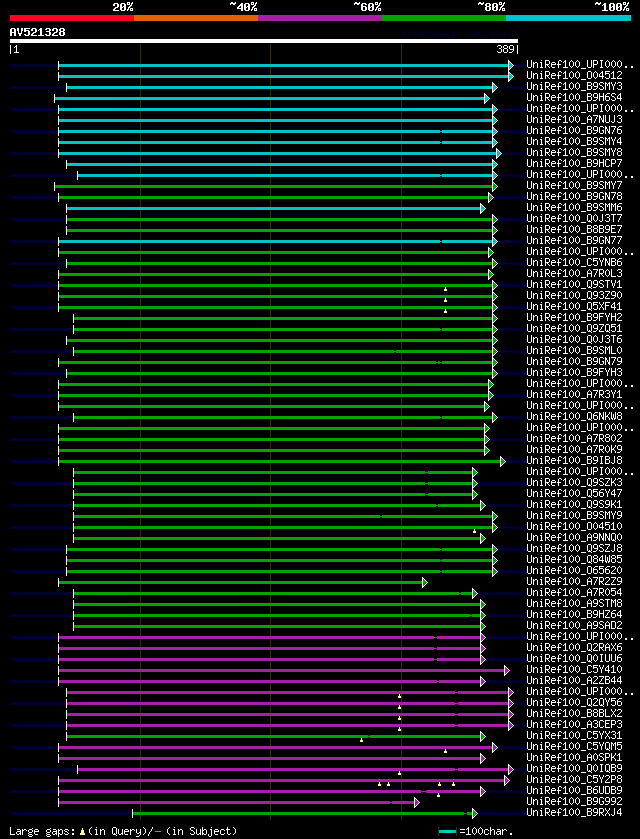This screenshot has height=839, width=640.
Task: Select hit label UniRef100_B9SMY4
Action: pos(574,141)
